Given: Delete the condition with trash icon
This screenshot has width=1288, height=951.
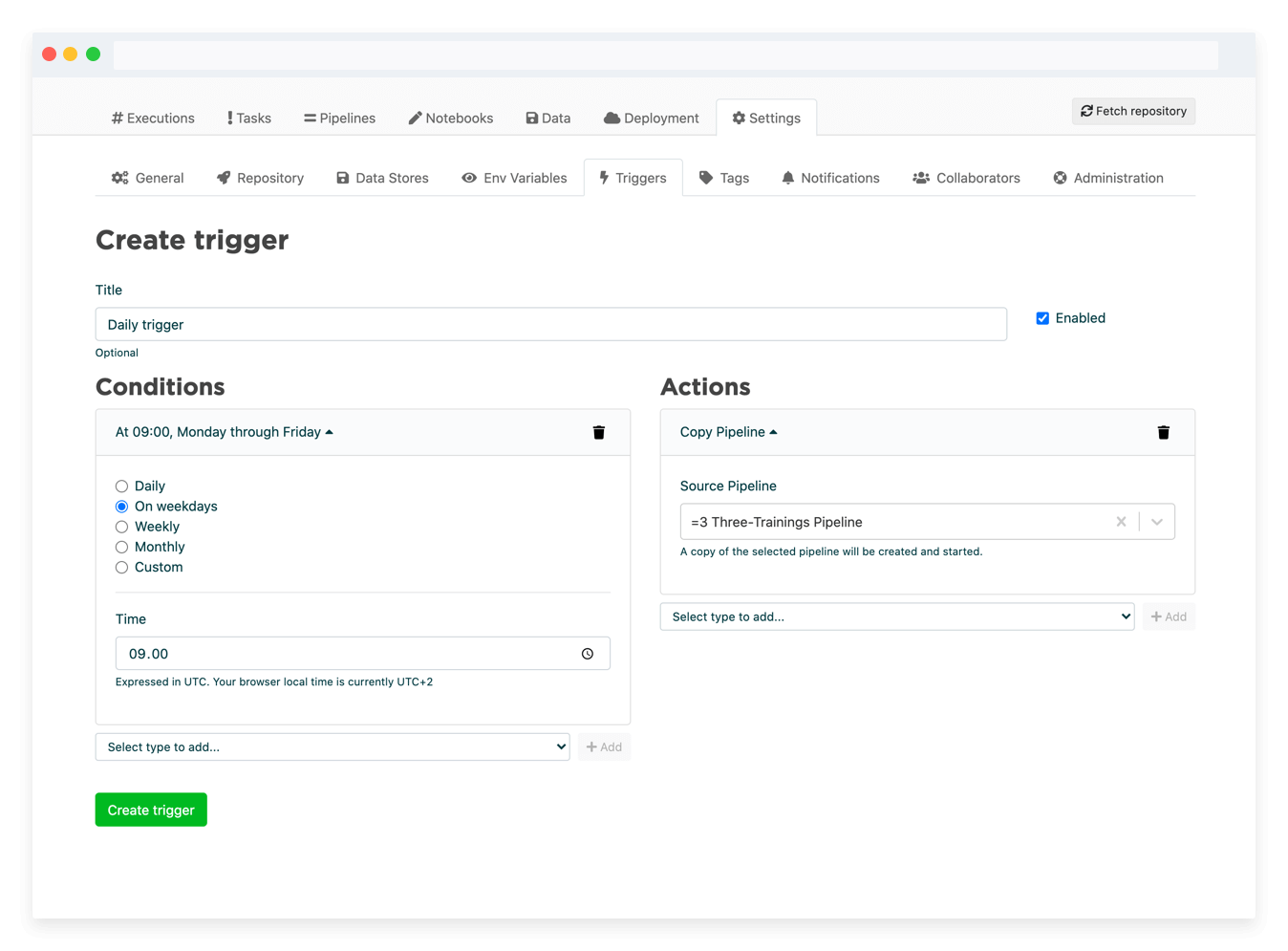Looking at the screenshot, I should tap(599, 432).
